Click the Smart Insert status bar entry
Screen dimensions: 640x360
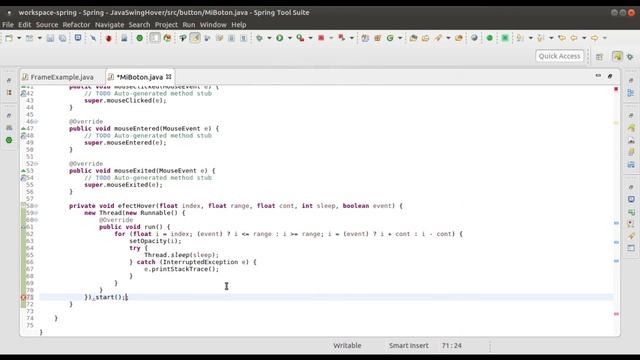pyautogui.click(x=409, y=345)
